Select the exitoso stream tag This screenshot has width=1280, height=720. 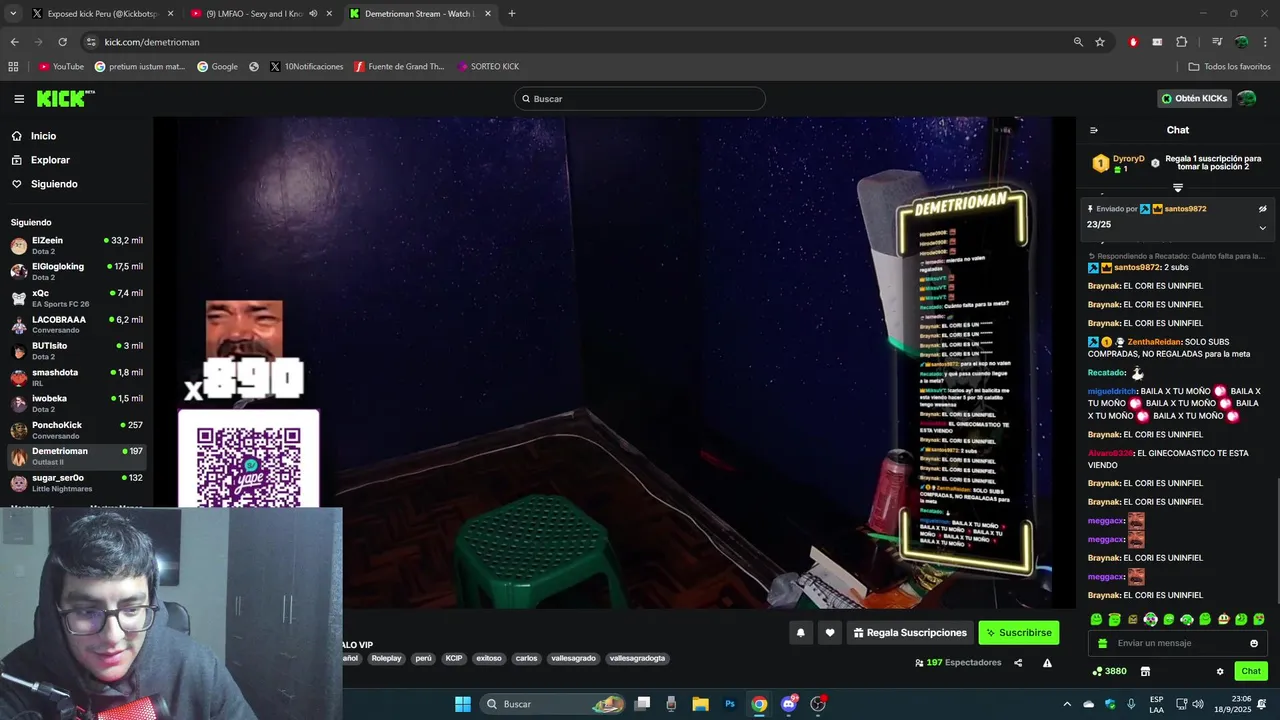pos(489,659)
